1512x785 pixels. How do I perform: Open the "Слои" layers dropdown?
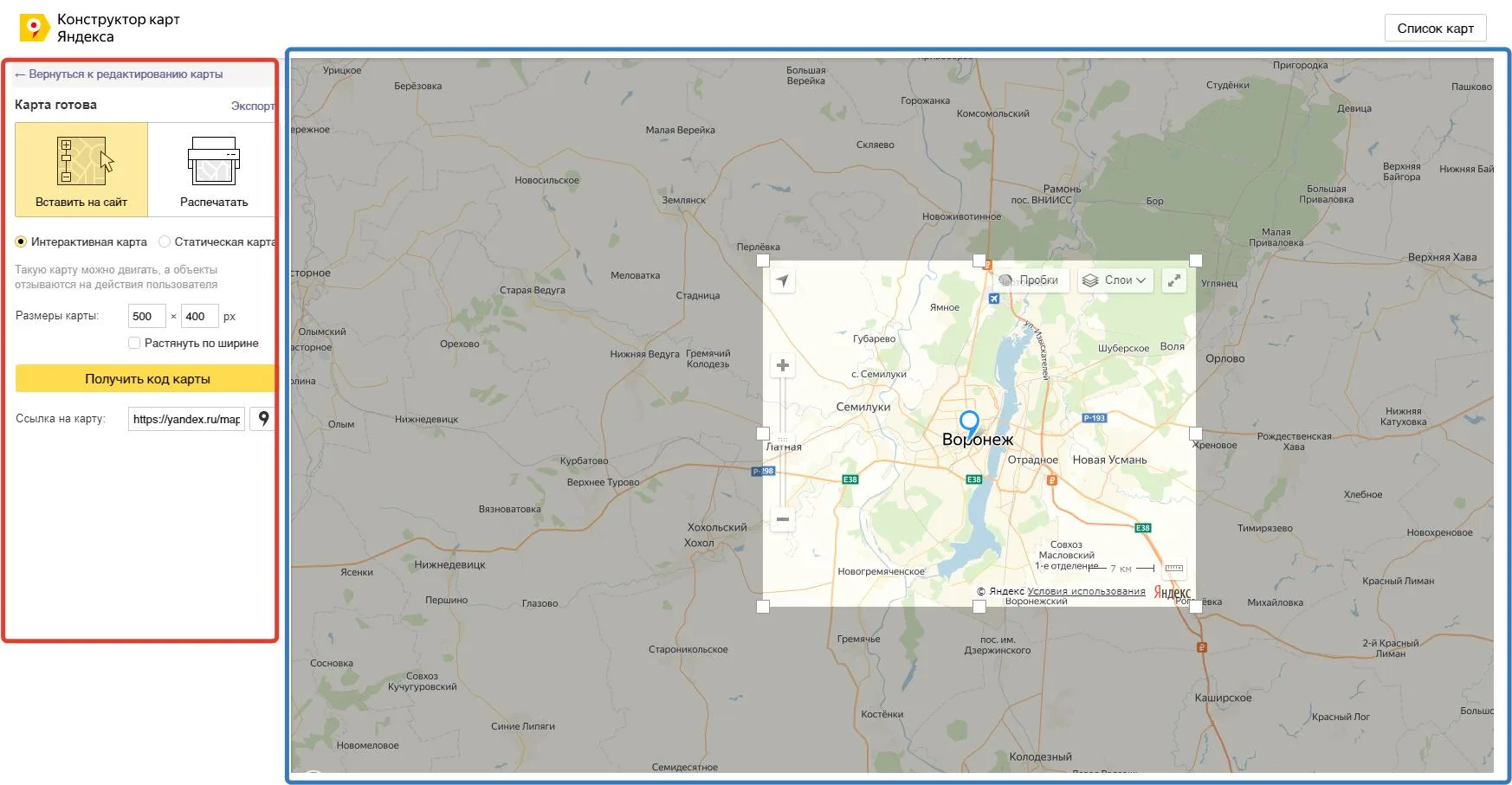(x=1115, y=280)
